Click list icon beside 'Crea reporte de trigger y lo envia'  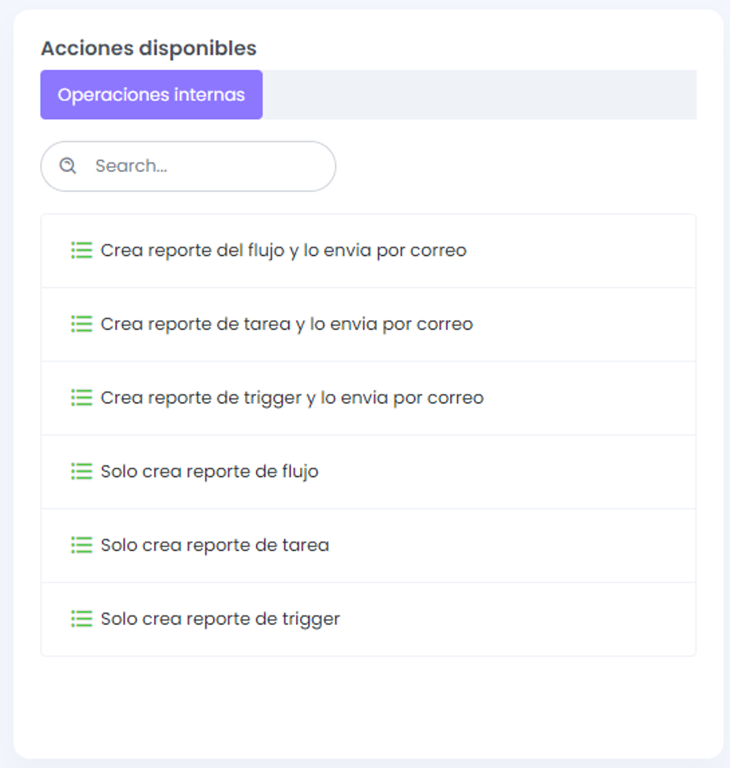pos(81,398)
